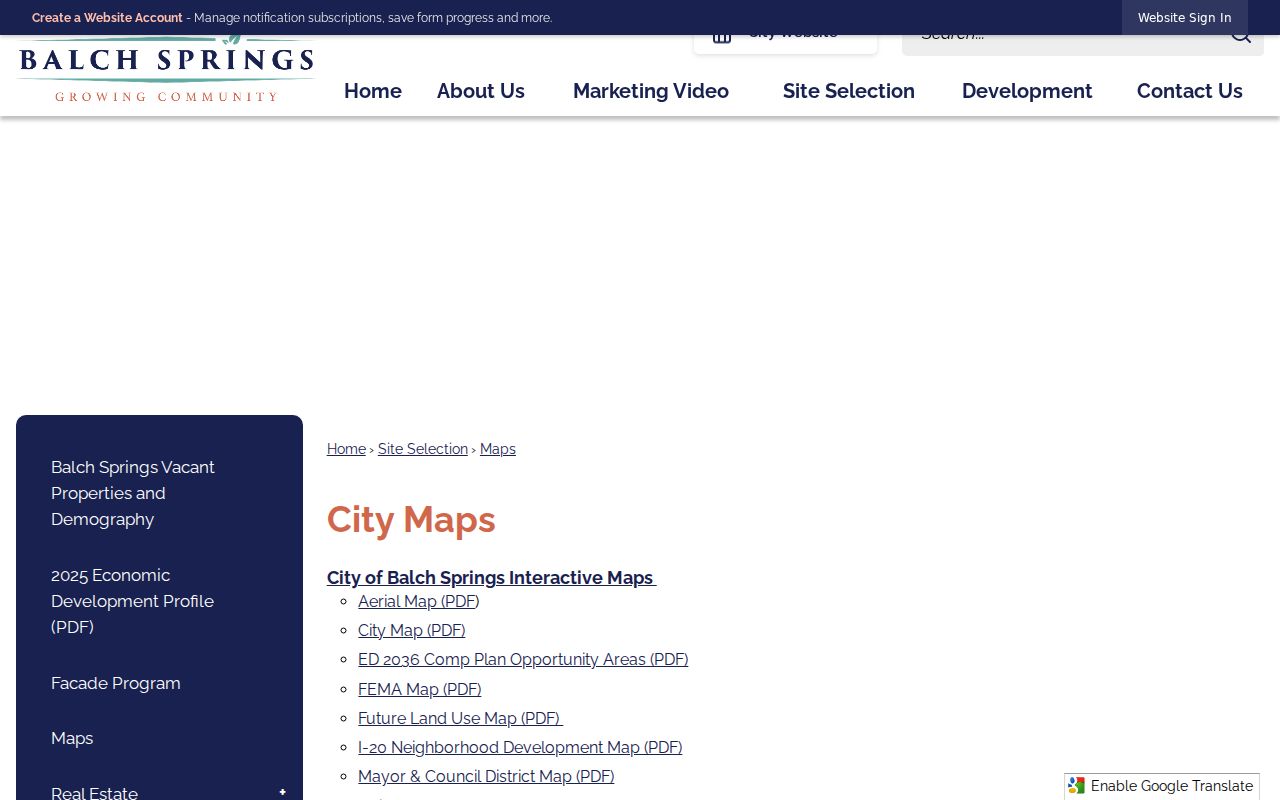1280x800 pixels.
Task: Open the Real Estate sidebar page link
Action: (95, 792)
